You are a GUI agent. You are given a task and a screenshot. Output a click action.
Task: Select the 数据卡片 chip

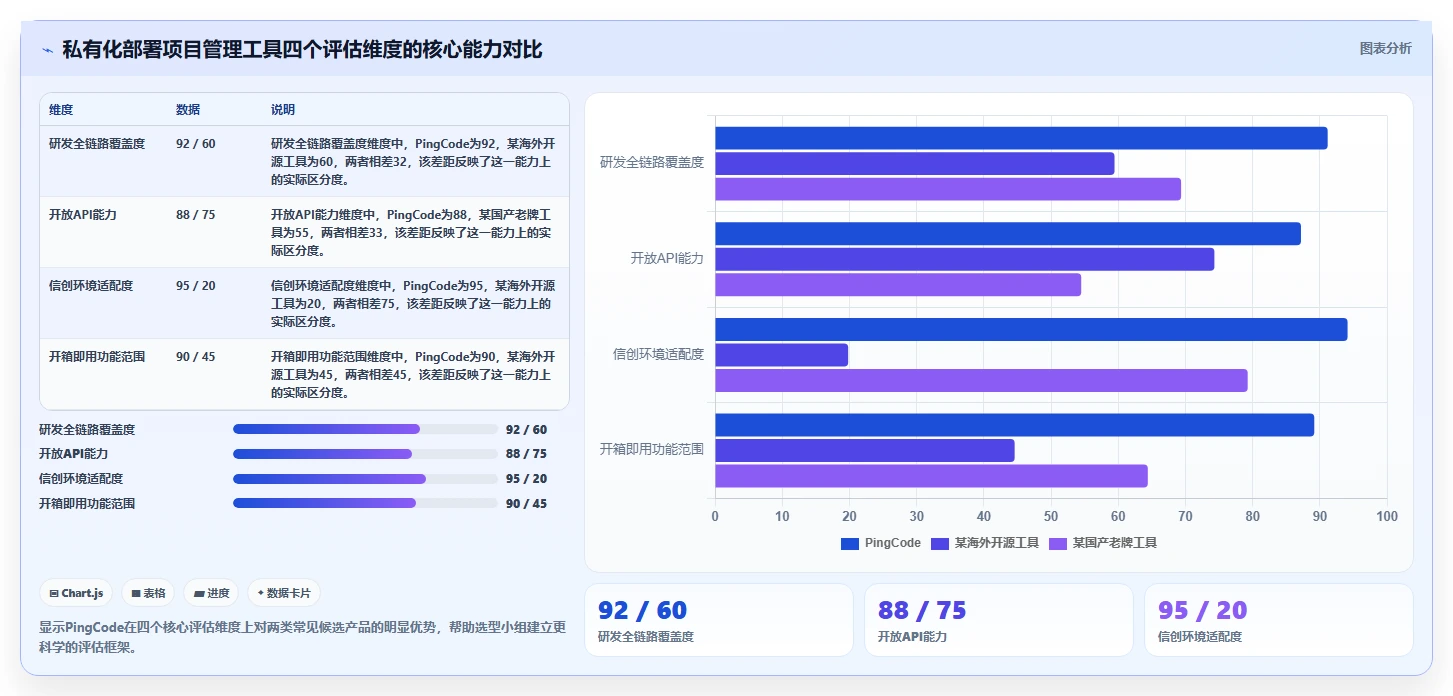point(284,593)
